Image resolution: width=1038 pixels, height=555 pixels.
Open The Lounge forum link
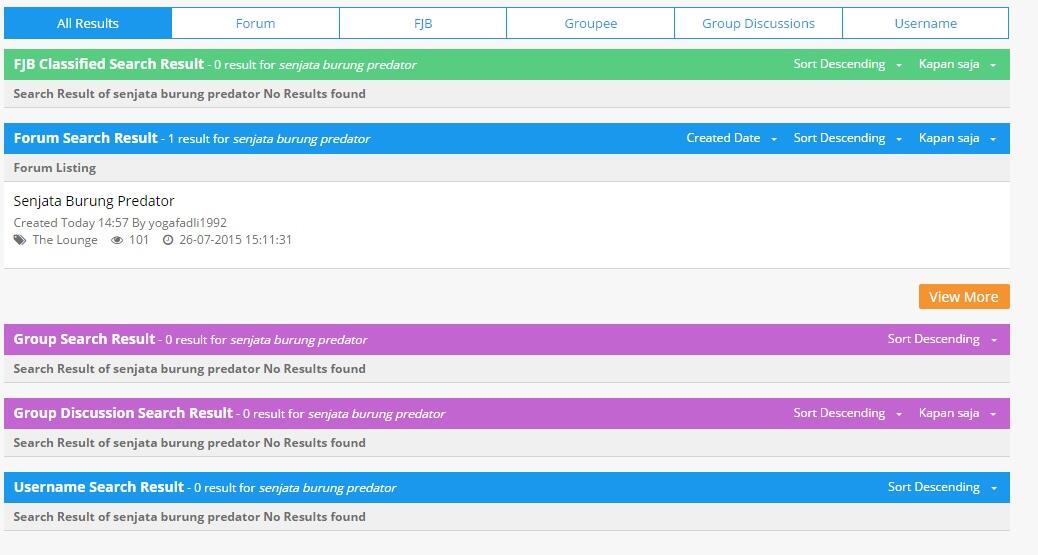pyautogui.click(x=65, y=240)
